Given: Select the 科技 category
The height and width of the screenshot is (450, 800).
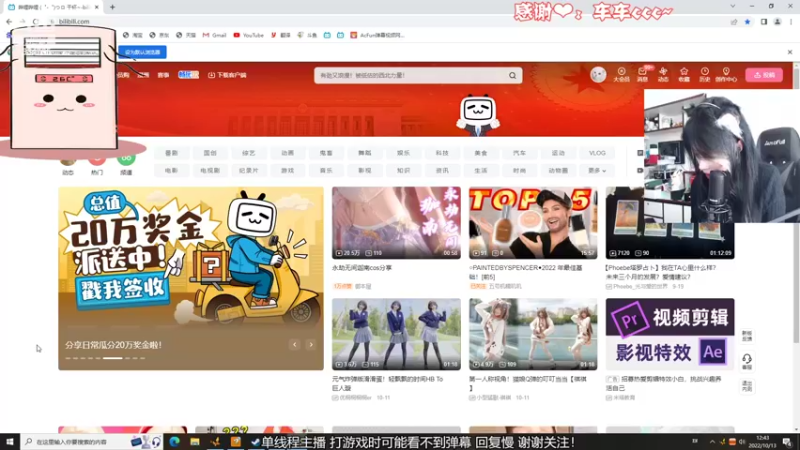Looking at the screenshot, I should [442, 153].
